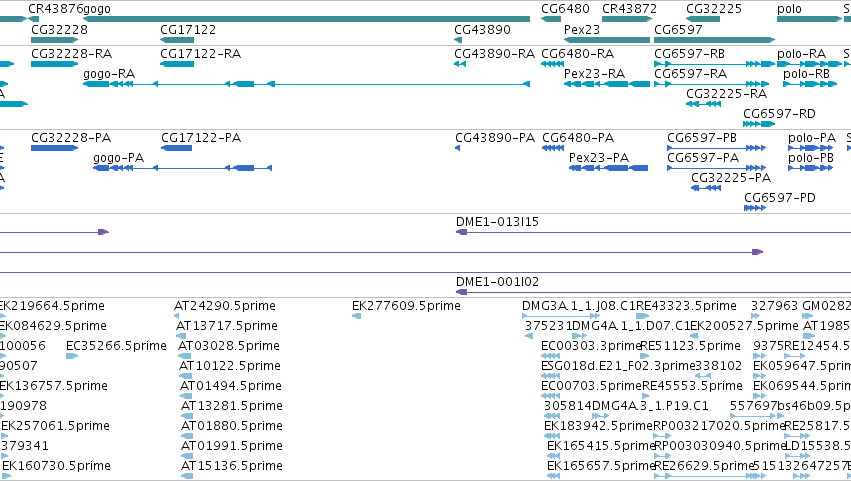851x481 pixels.
Task: Click the AT01880.5prime EST
Action: coord(187,437)
